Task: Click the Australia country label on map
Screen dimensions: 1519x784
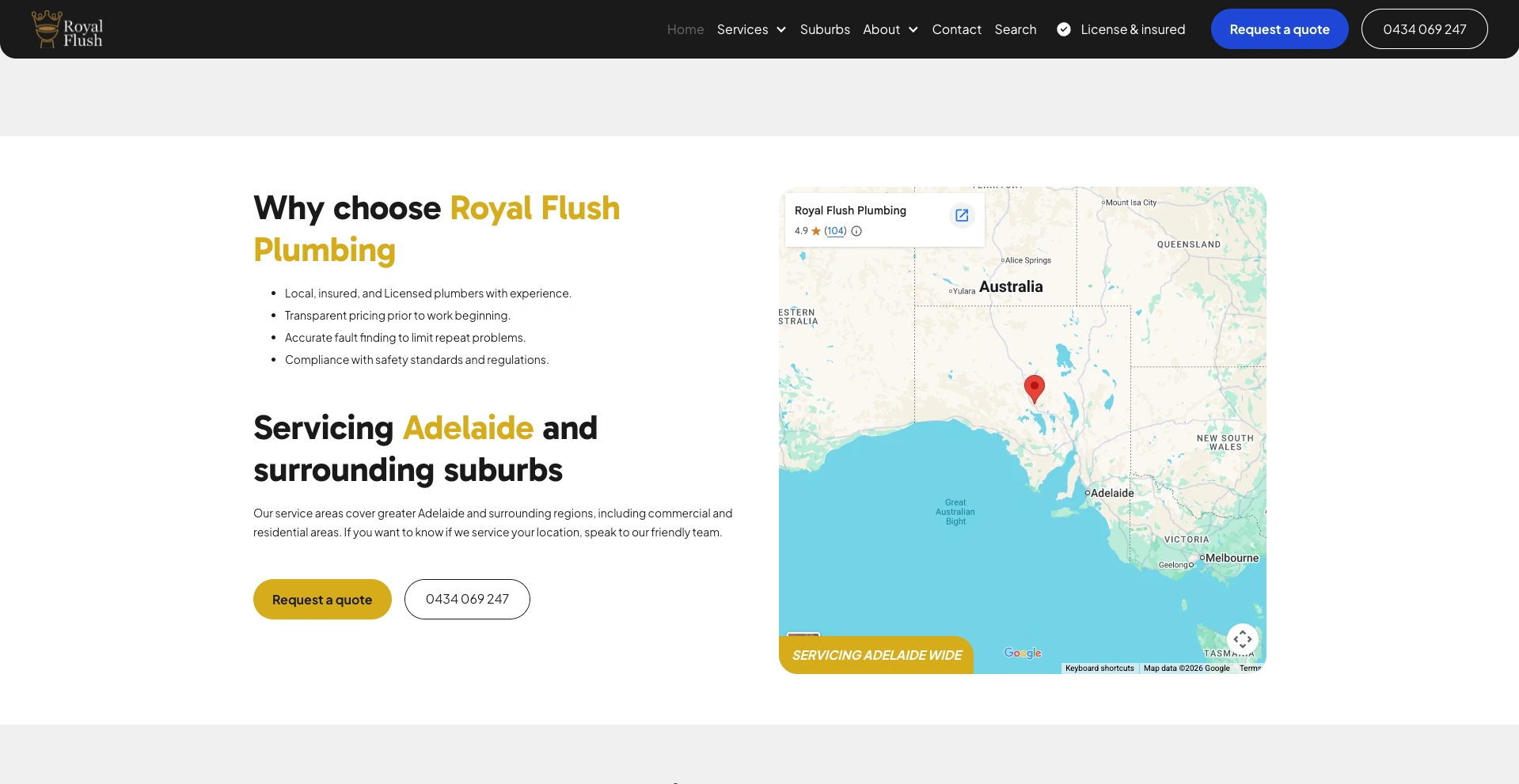Action: pos(1011,286)
